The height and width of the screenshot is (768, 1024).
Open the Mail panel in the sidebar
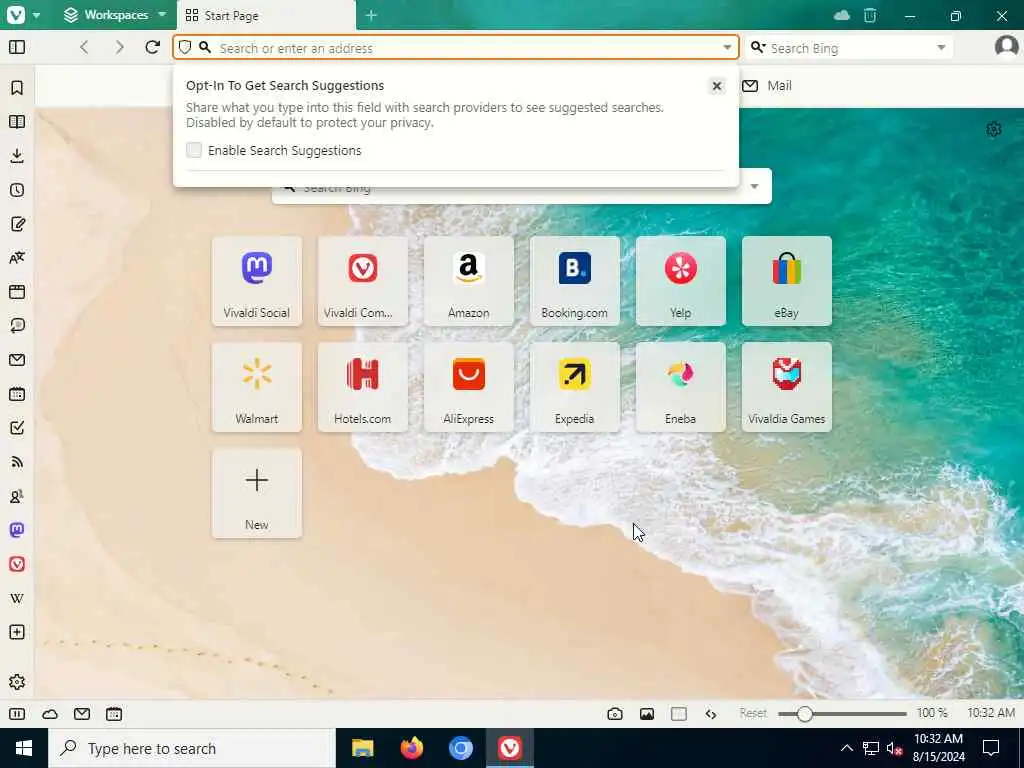pyautogui.click(x=17, y=360)
